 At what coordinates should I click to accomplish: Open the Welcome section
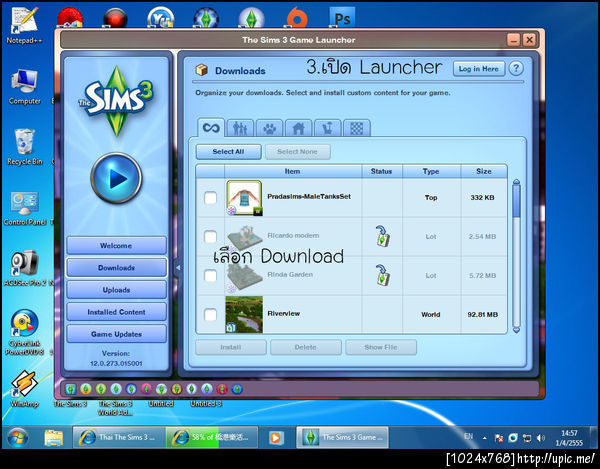[x=116, y=246]
